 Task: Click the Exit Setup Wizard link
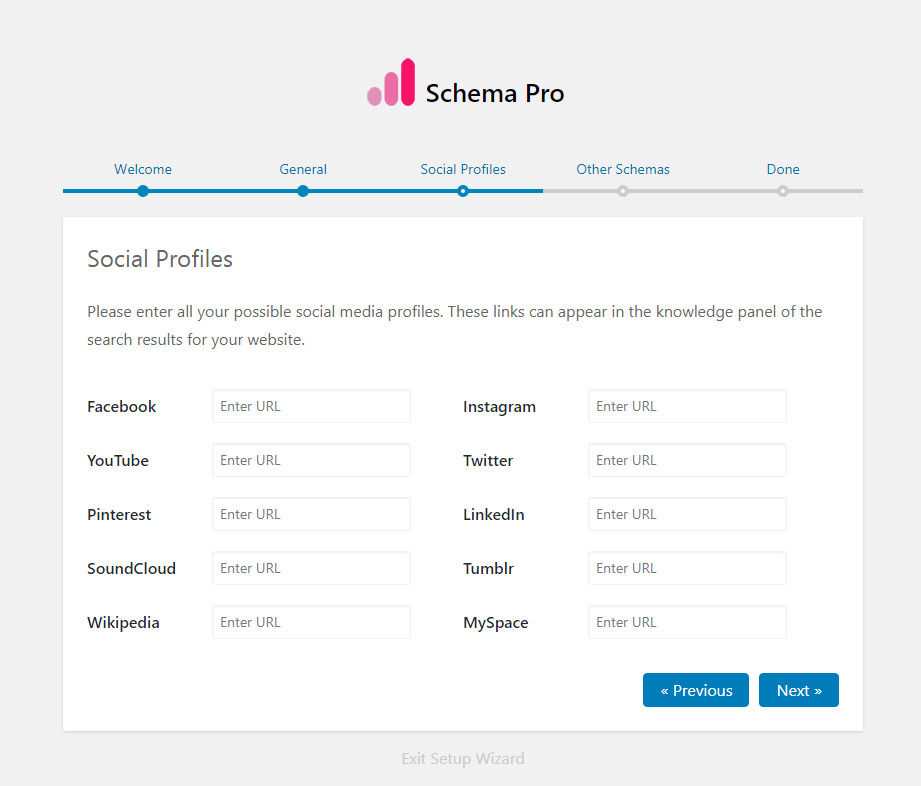463,759
